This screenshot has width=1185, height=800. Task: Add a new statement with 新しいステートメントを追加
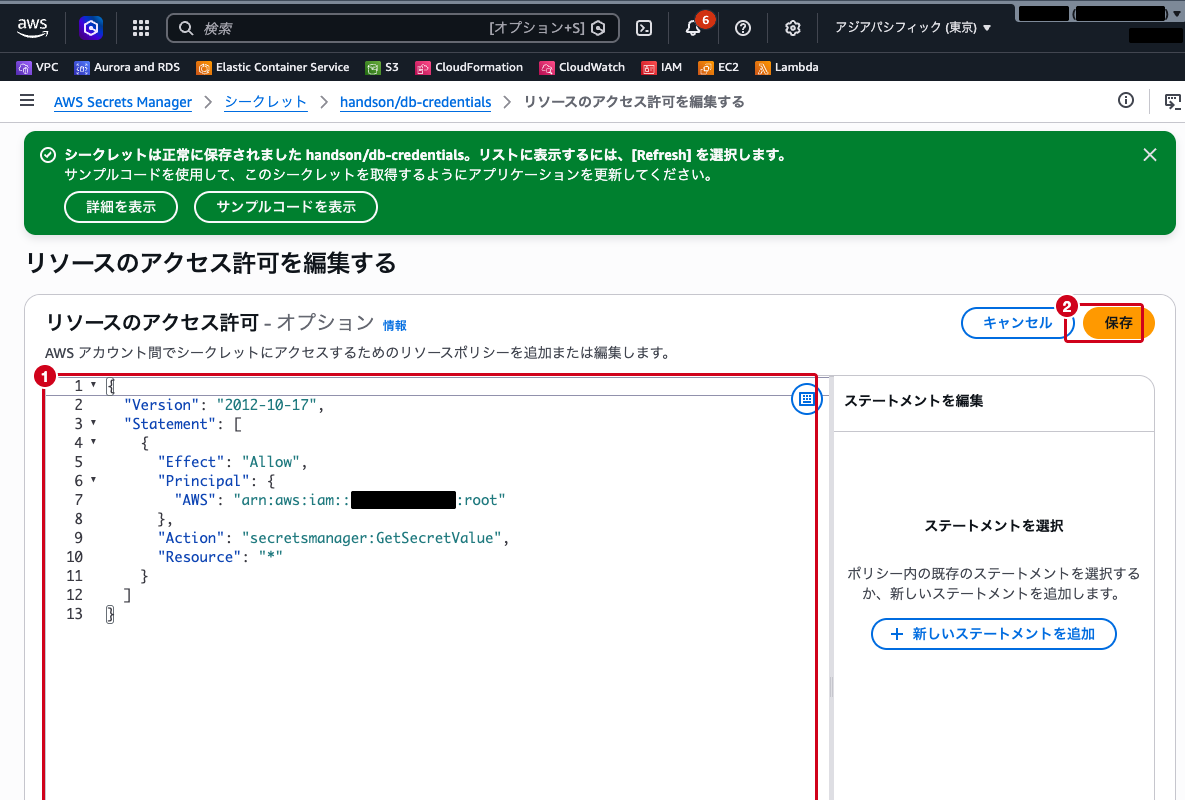[993, 634]
